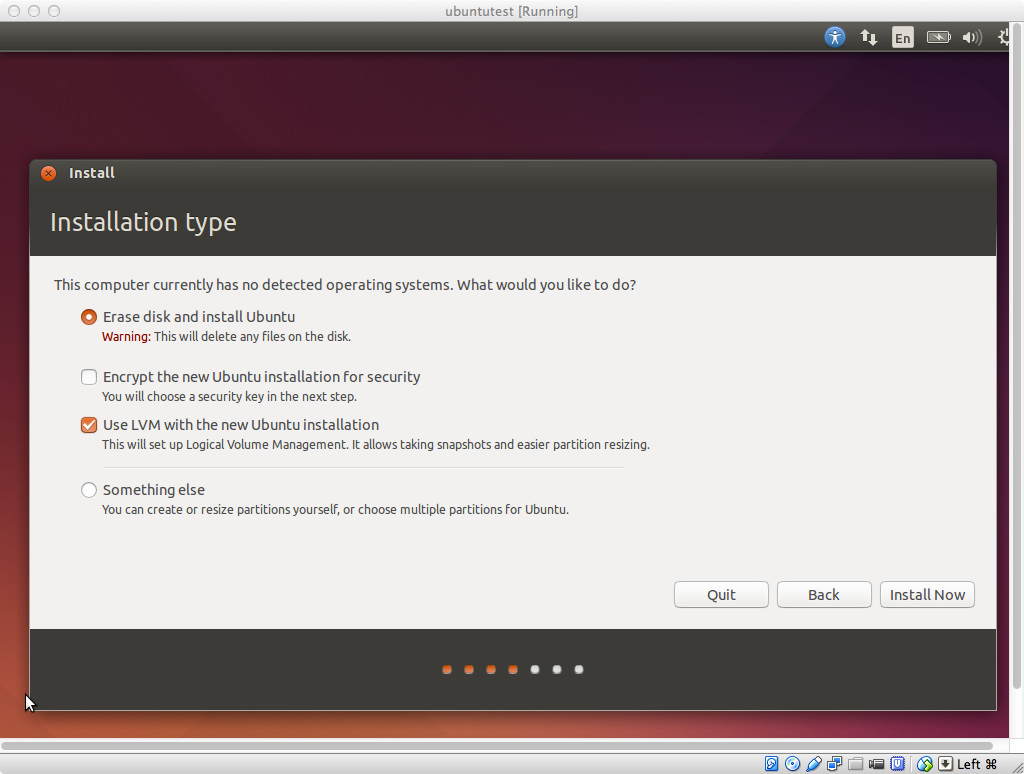1024x774 pixels.
Task: Click the 'This will set up Logical Volume Management' text
Action: (376, 444)
